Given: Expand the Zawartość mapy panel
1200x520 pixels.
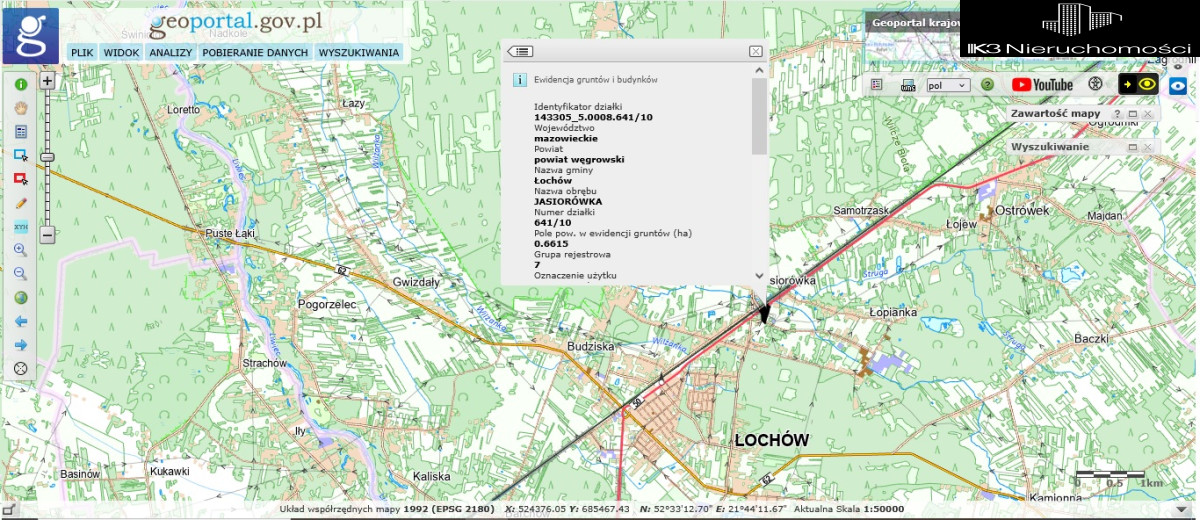Looking at the screenshot, I should (x=1133, y=115).
